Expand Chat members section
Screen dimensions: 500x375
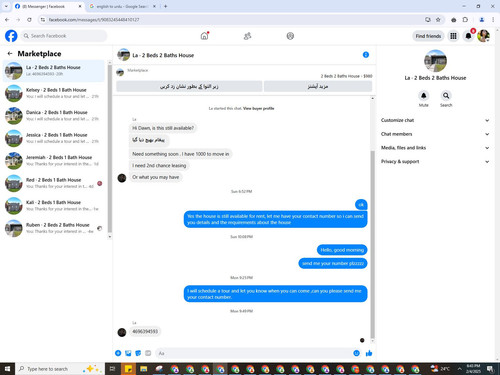pos(435,134)
